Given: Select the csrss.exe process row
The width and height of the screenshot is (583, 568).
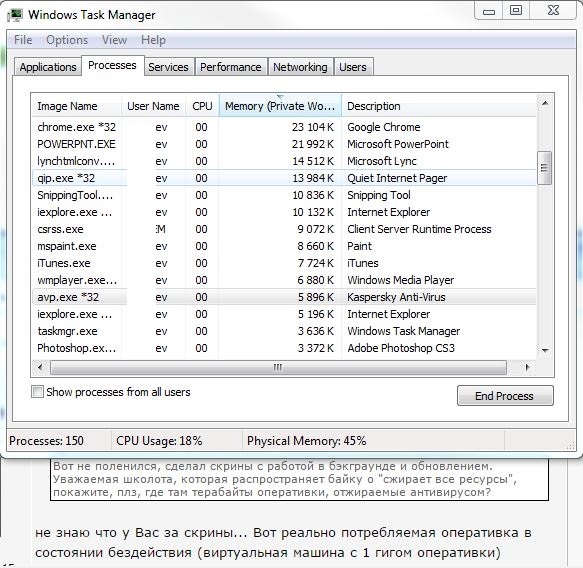Looking at the screenshot, I should (x=284, y=229).
